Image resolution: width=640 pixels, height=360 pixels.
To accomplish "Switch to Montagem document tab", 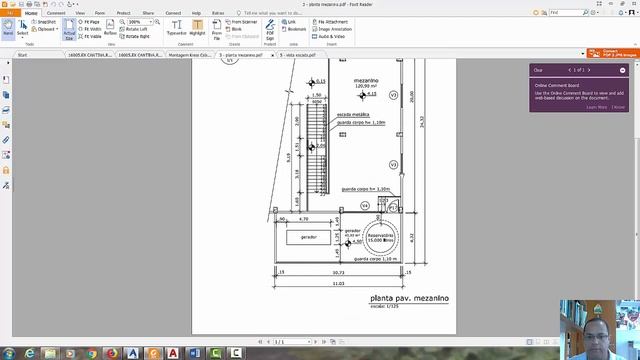I will coord(189,55).
